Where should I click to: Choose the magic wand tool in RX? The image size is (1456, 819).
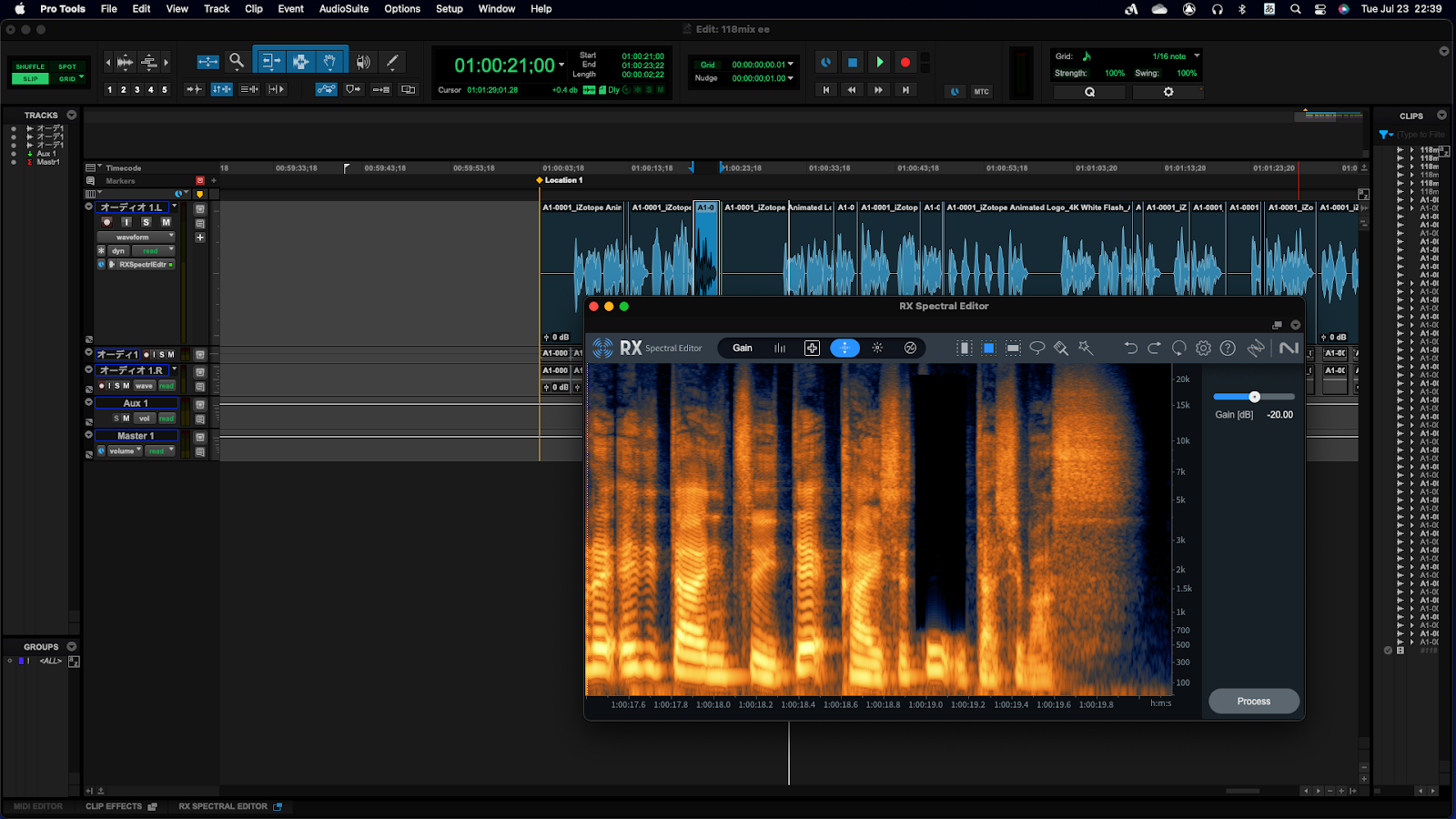[1085, 349]
